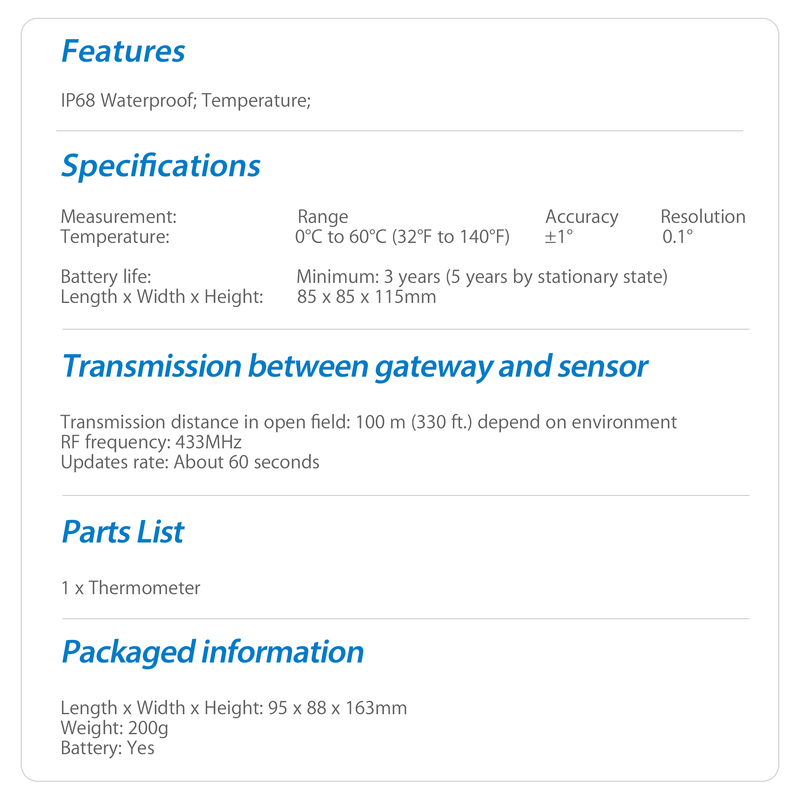Click the Specifications heading
800x800 pixels.
(x=161, y=166)
